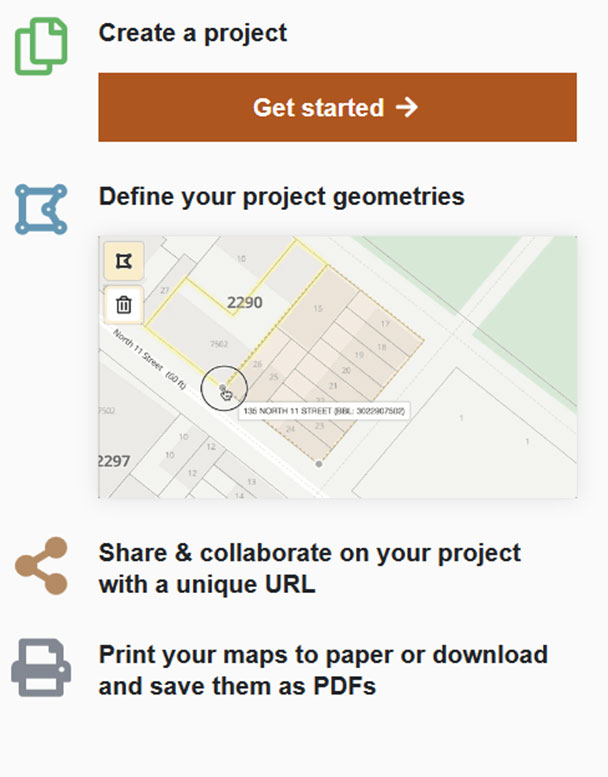The image size is (608, 777).
Task: Click the share icon
Action: click(x=42, y=566)
